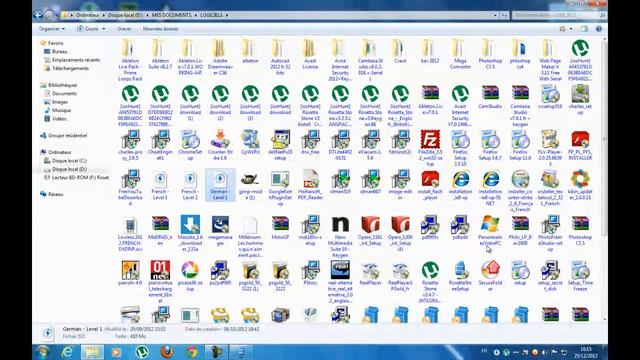Select Réseau in the navigation pane
640x360 pixels.
click(56, 194)
